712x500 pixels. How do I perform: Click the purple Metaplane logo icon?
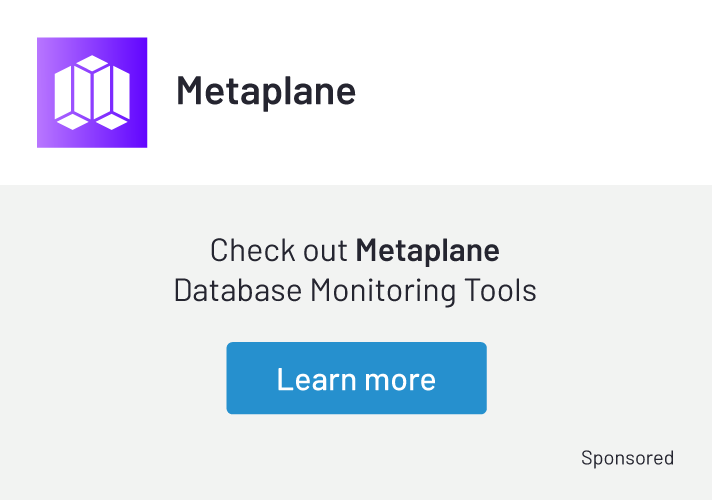click(92, 92)
